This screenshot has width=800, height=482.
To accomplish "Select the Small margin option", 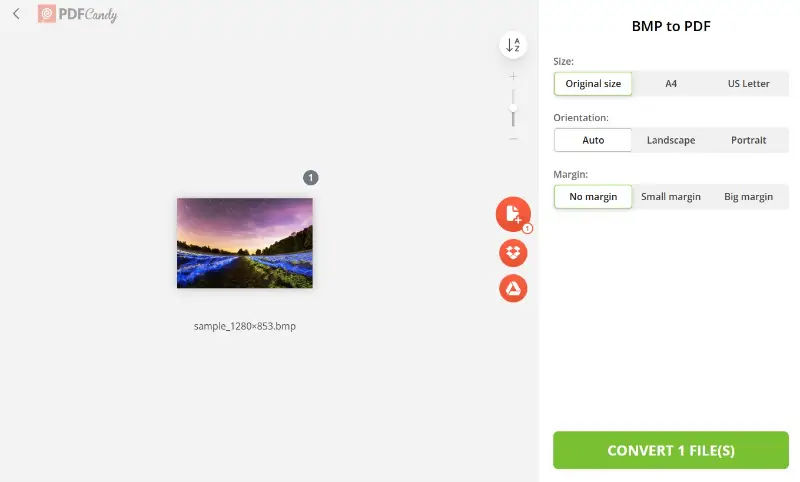I will point(671,197).
